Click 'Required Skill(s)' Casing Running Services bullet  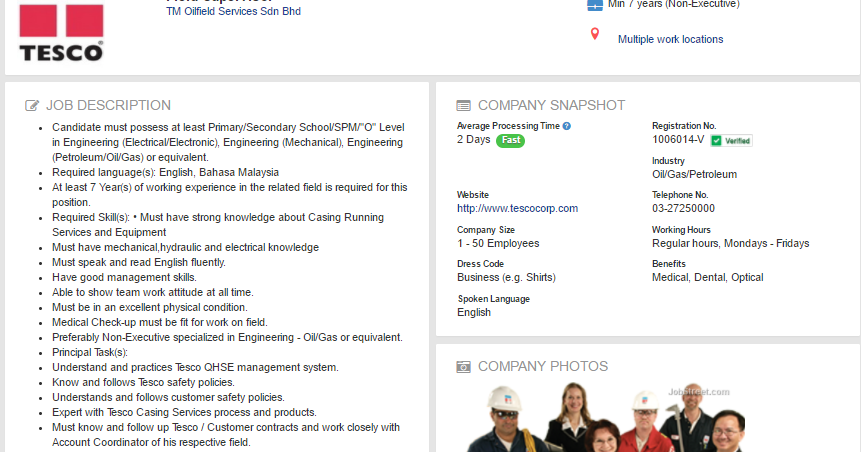pos(218,225)
